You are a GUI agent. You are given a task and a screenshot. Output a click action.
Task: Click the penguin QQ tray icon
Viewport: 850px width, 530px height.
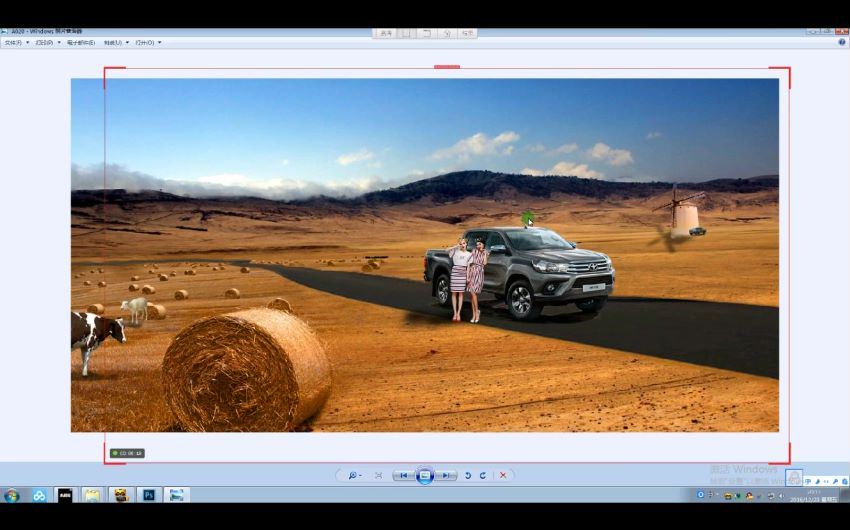[749, 496]
